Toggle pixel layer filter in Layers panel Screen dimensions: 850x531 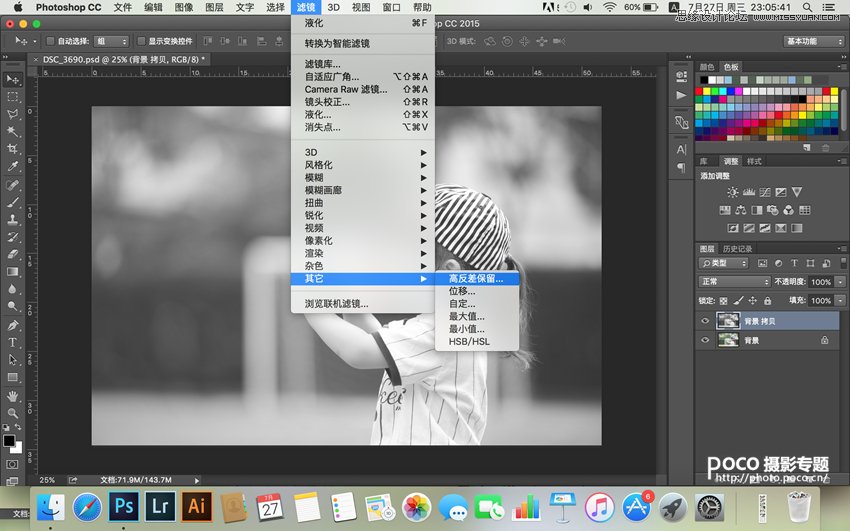point(762,263)
